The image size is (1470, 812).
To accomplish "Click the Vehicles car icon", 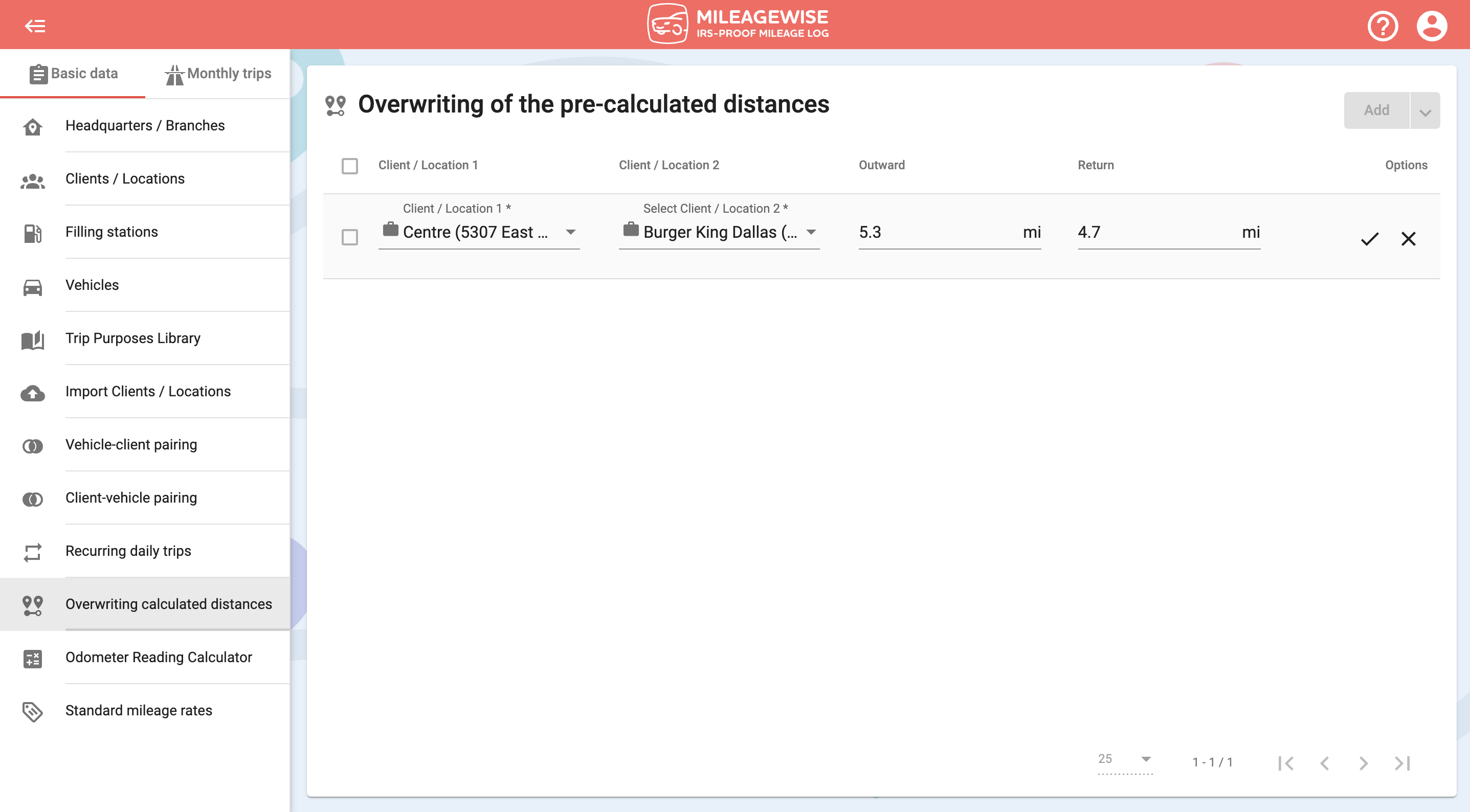I will (33, 287).
